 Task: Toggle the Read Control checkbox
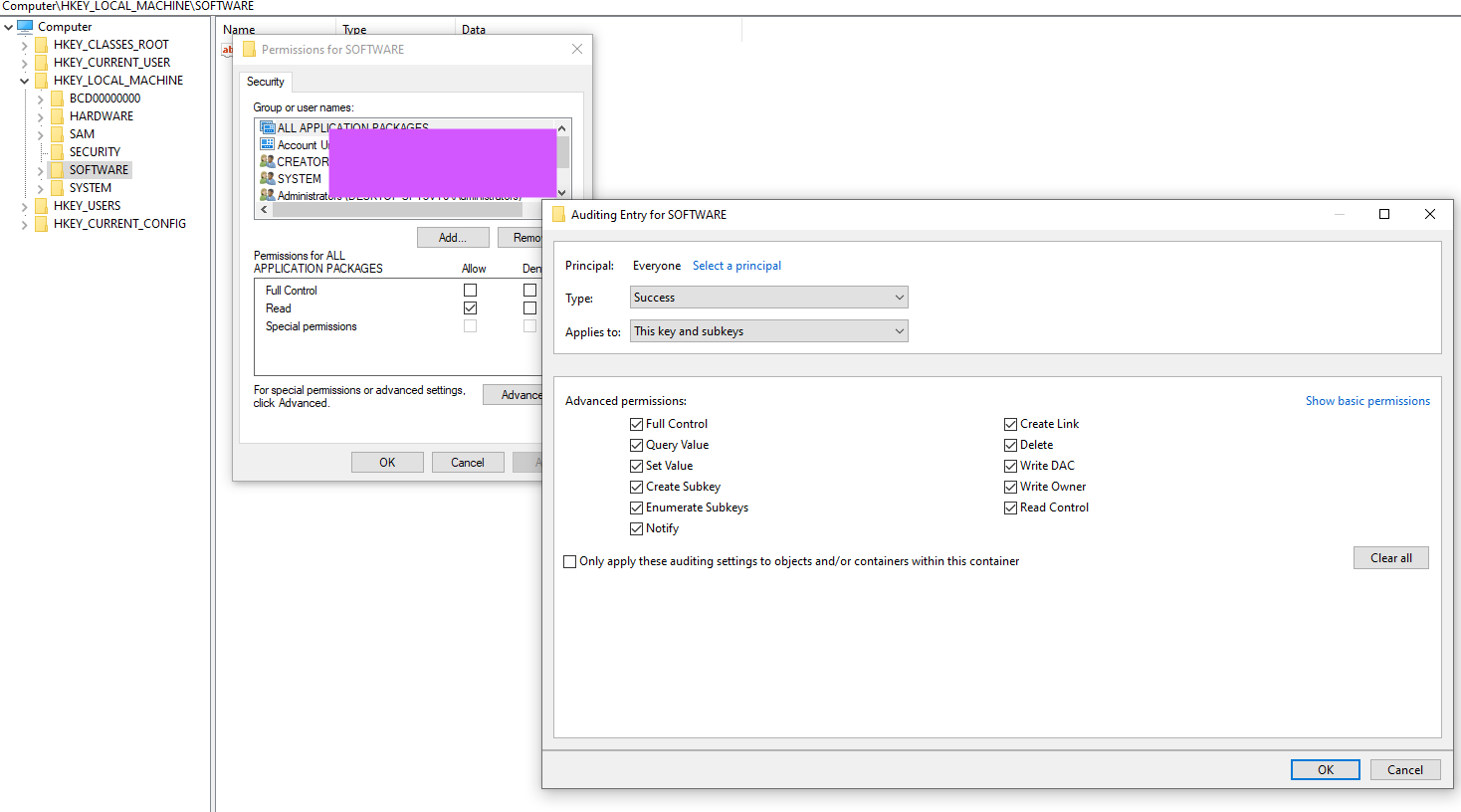click(1011, 507)
